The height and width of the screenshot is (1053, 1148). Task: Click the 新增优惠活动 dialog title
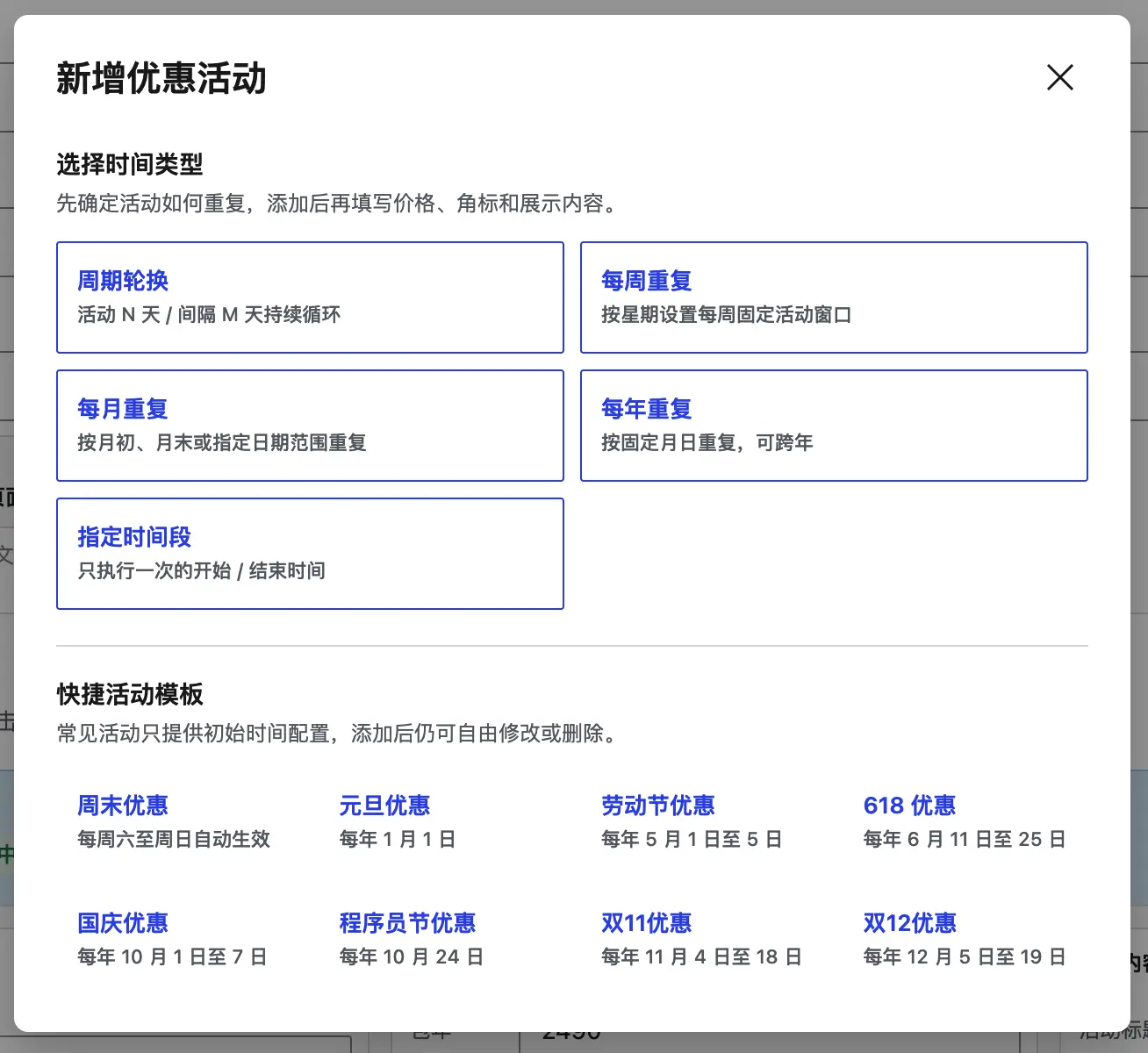click(161, 78)
